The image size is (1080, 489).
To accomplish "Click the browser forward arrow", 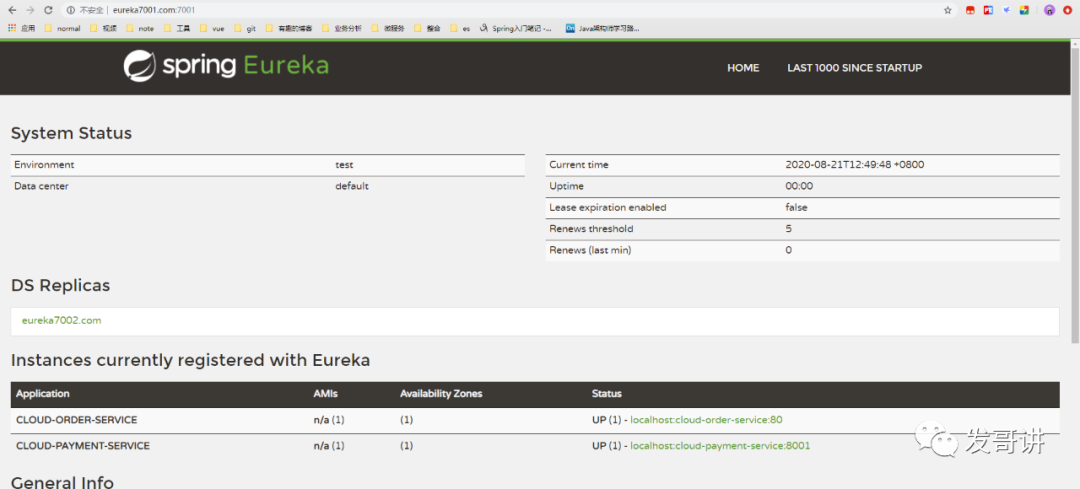I will point(30,10).
